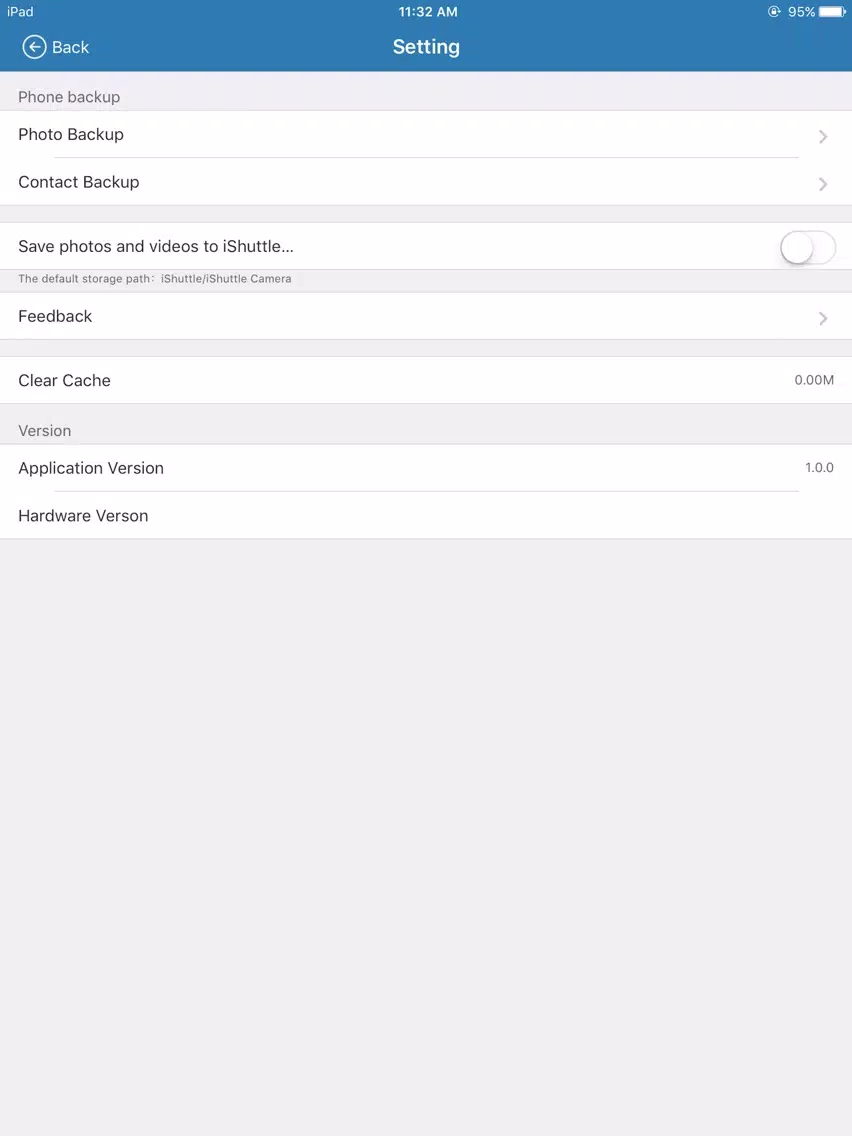The width and height of the screenshot is (852, 1136).
Task: Click the 0.00M cache size value
Action: point(814,380)
